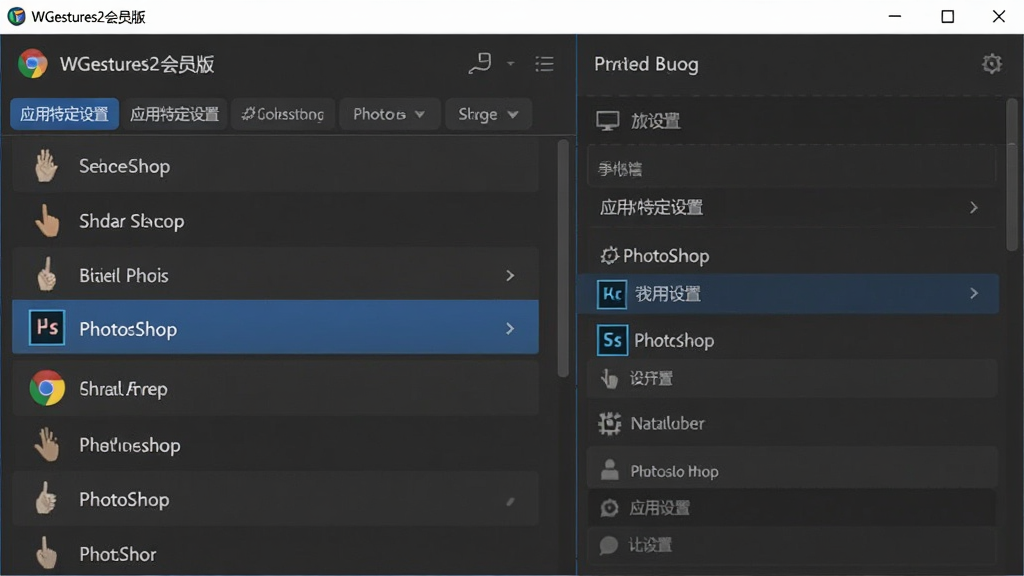Click the cog icon beside Natailuber
Viewport: 1024px width, 576px height.
609,423
